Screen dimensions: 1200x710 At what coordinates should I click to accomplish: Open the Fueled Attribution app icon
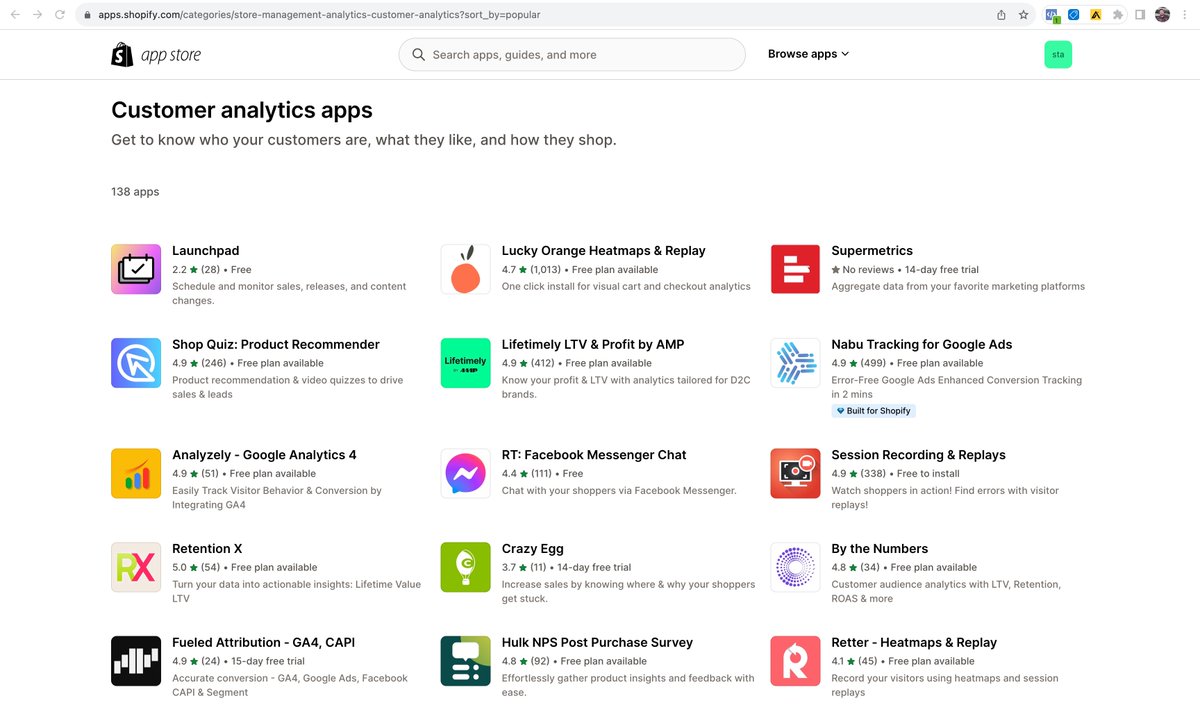coord(136,661)
